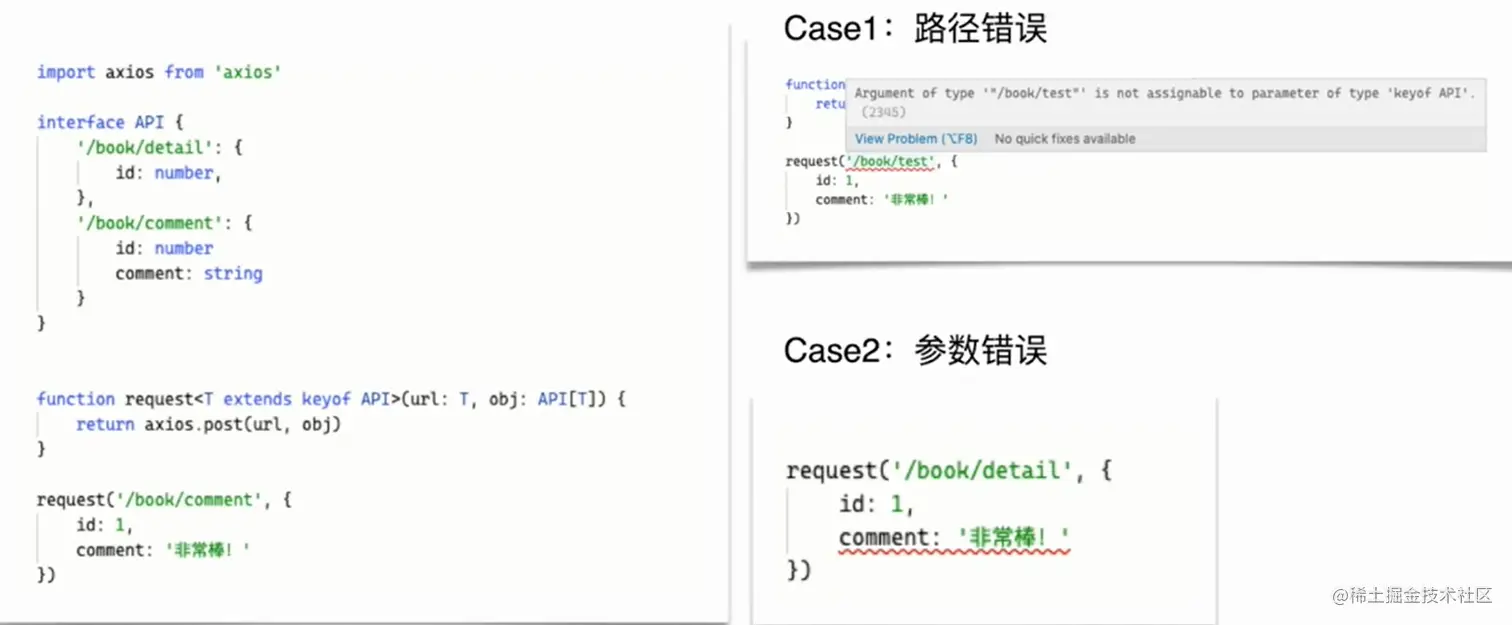Click the red-underlined comment line in Case2
The width and height of the screenshot is (1512, 625).
click(954, 538)
